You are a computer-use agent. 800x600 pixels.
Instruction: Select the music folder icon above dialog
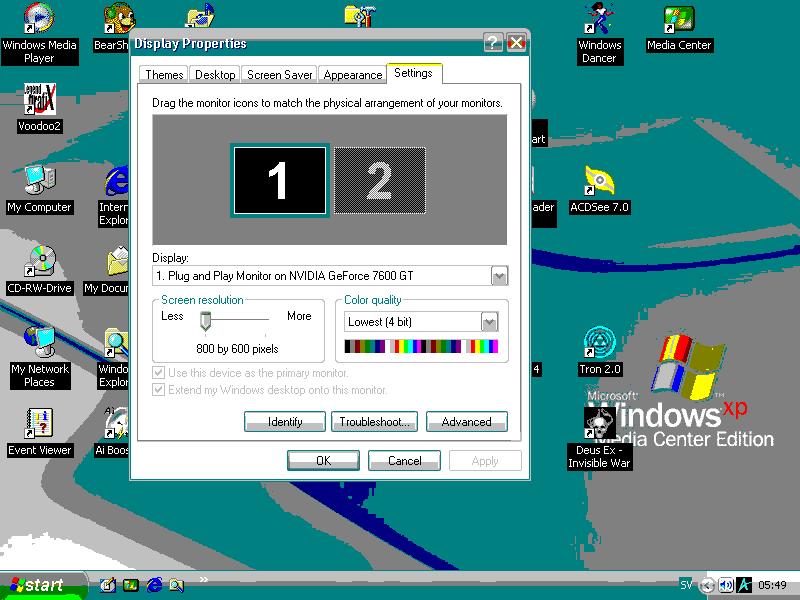tap(201, 15)
